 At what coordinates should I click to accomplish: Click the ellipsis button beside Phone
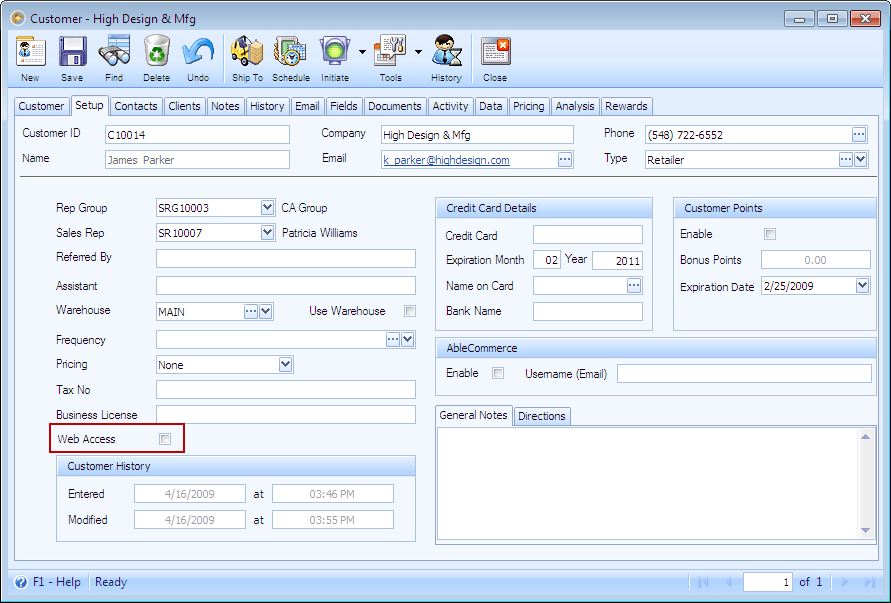click(x=859, y=135)
